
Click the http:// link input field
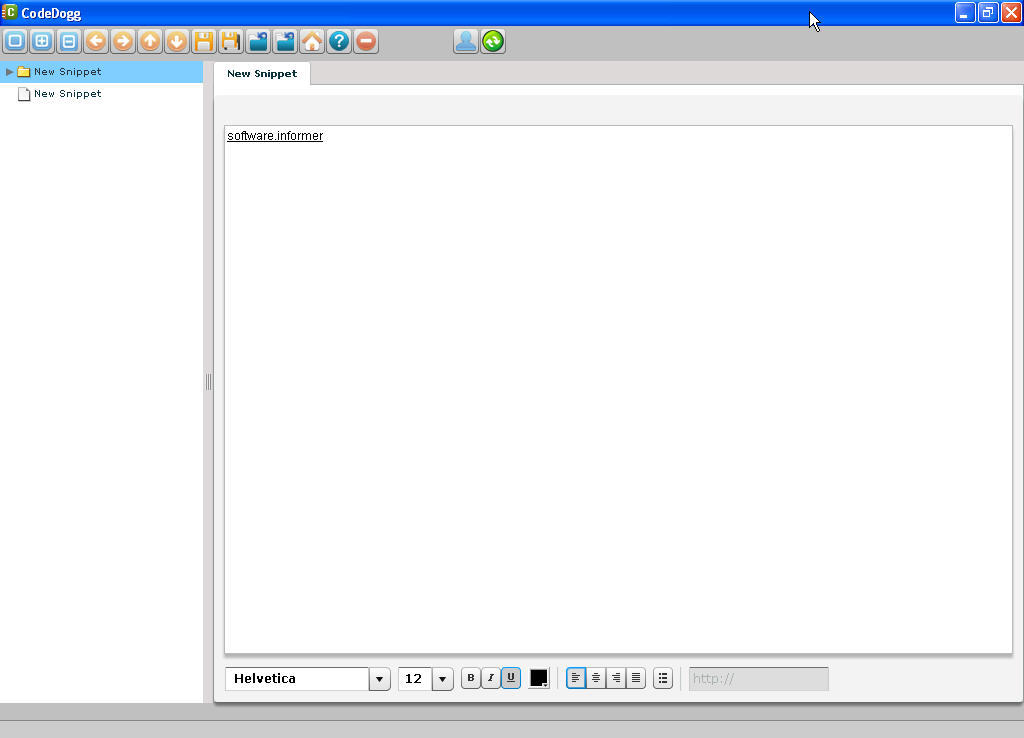point(759,679)
